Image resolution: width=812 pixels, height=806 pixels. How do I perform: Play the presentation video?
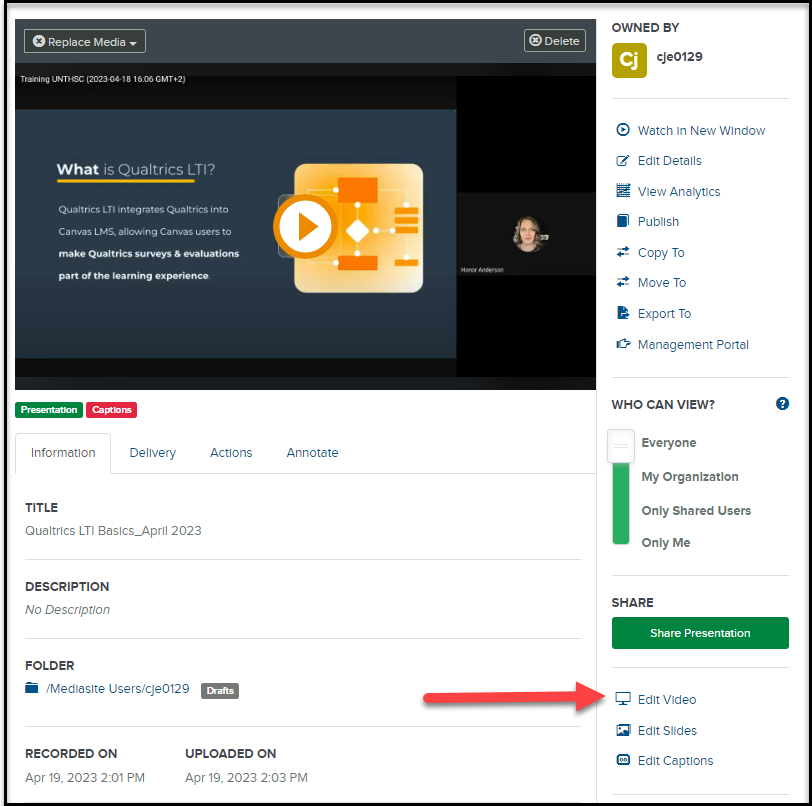click(x=306, y=226)
